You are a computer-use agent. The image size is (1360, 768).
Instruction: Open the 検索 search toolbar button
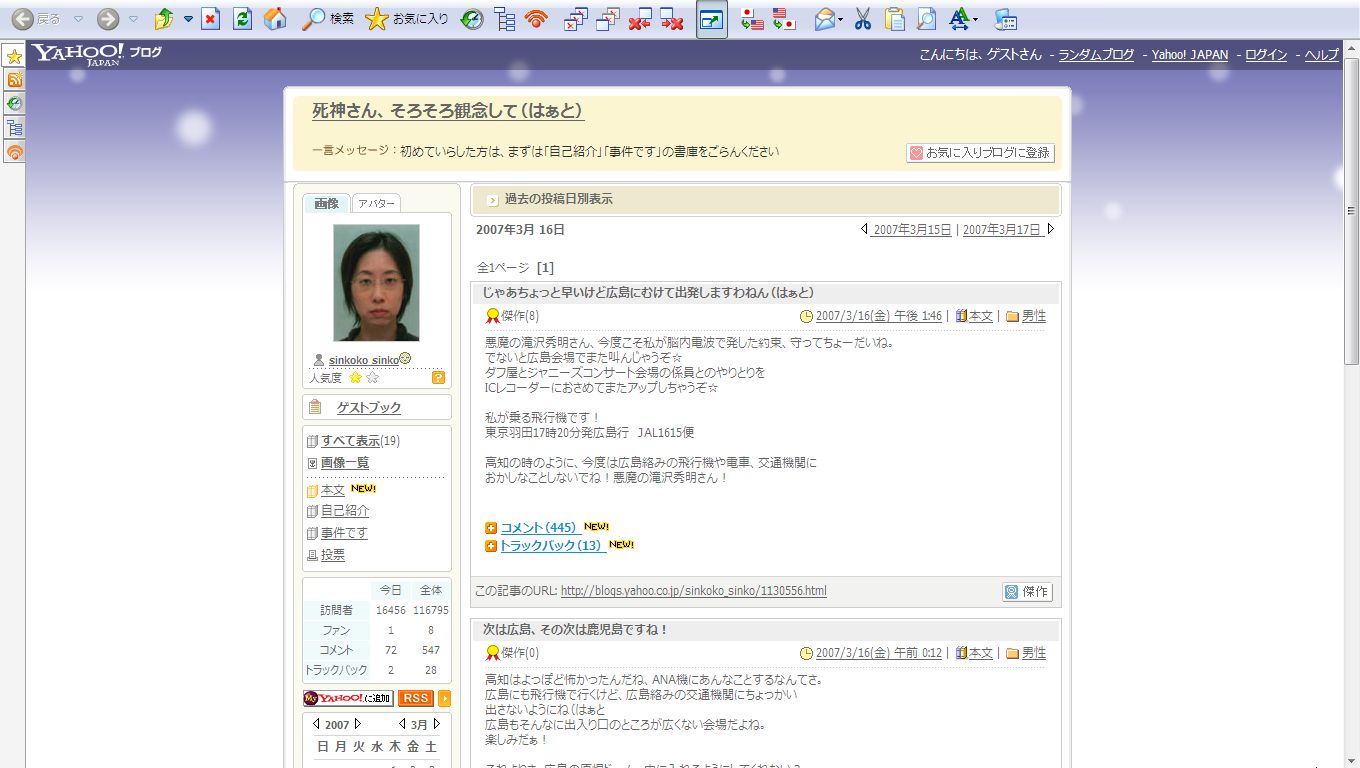[x=328, y=19]
